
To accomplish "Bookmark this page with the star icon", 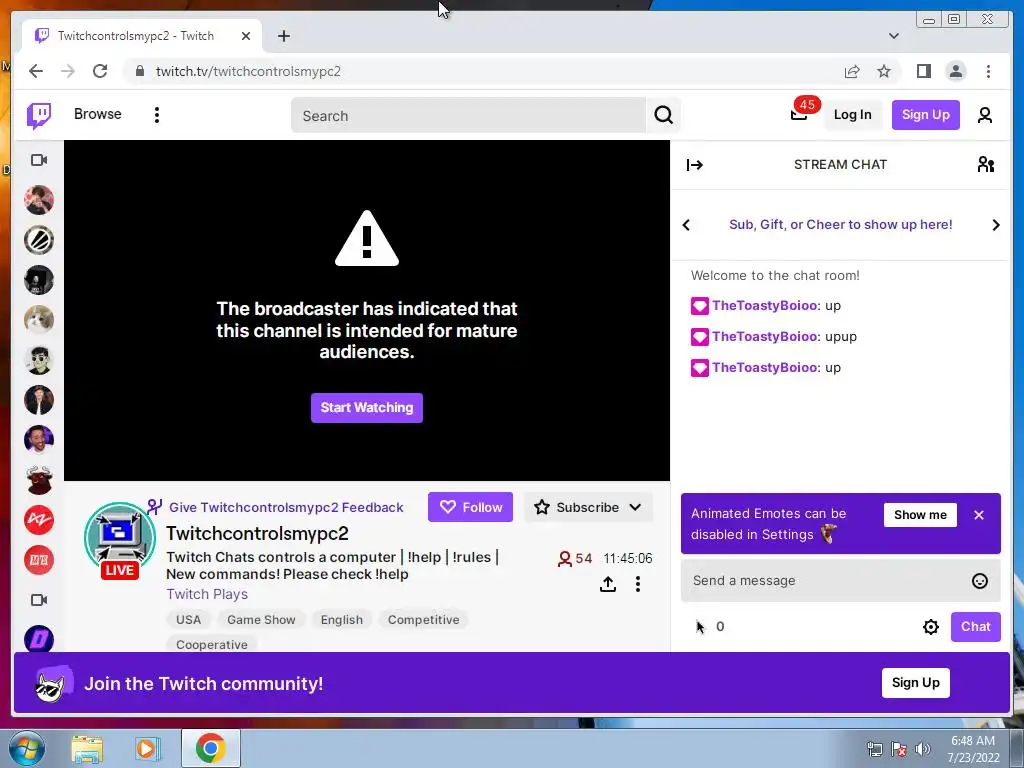I will [884, 71].
